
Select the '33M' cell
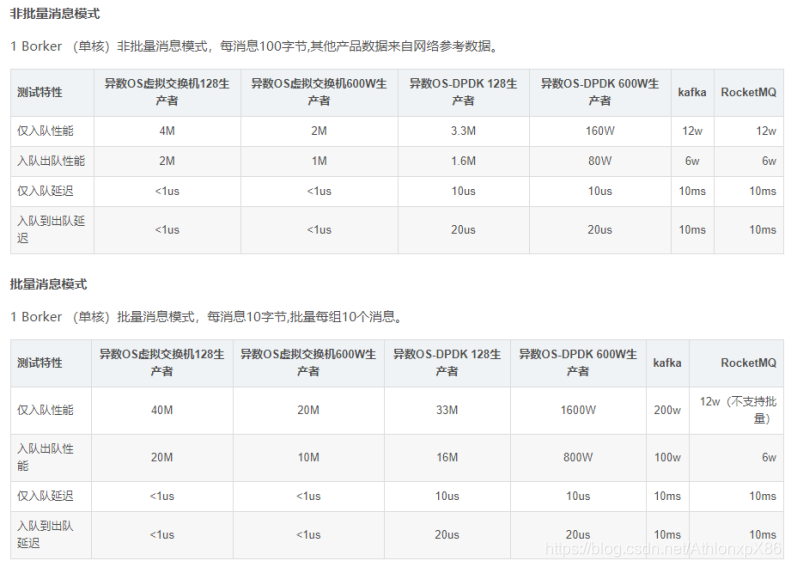(447, 410)
